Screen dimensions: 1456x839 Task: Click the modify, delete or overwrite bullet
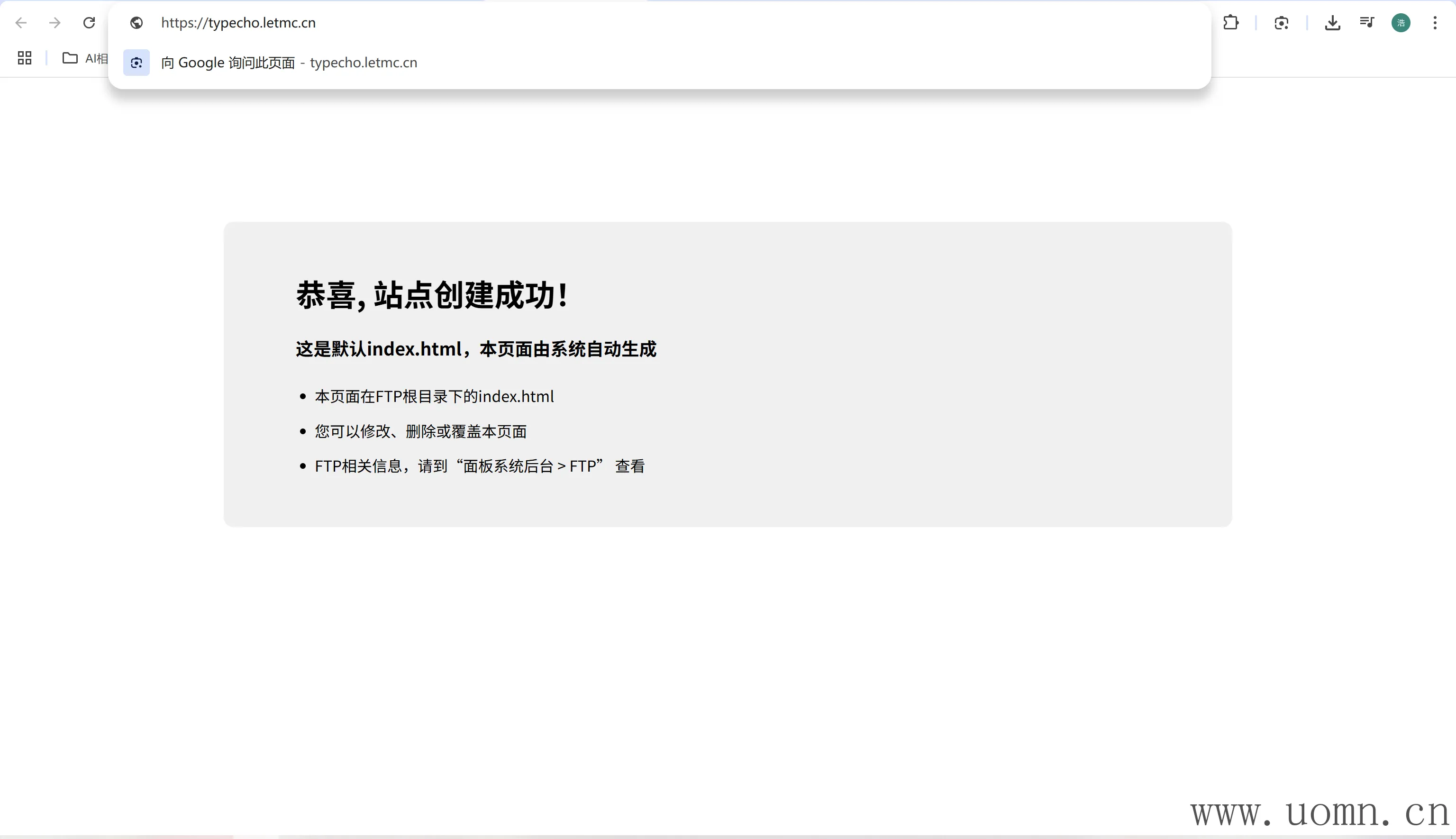(420, 432)
